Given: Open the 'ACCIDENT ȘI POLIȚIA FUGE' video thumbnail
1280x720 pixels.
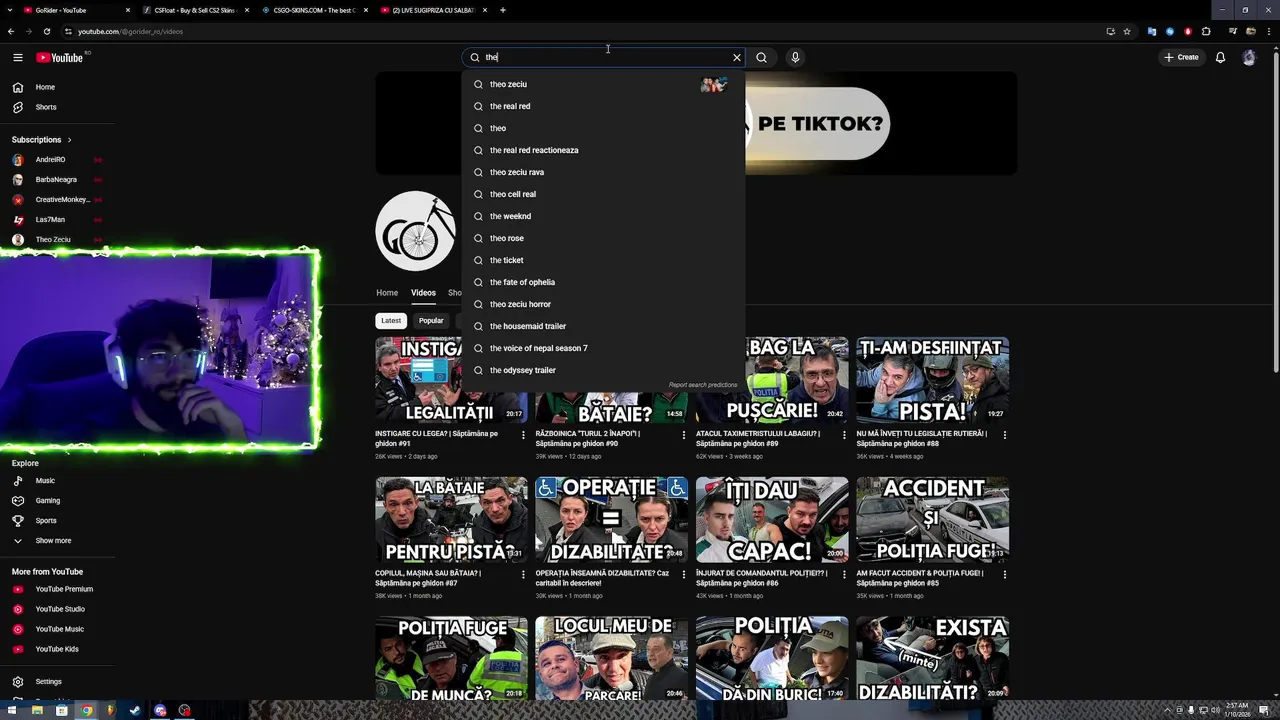Looking at the screenshot, I should pos(932,520).
